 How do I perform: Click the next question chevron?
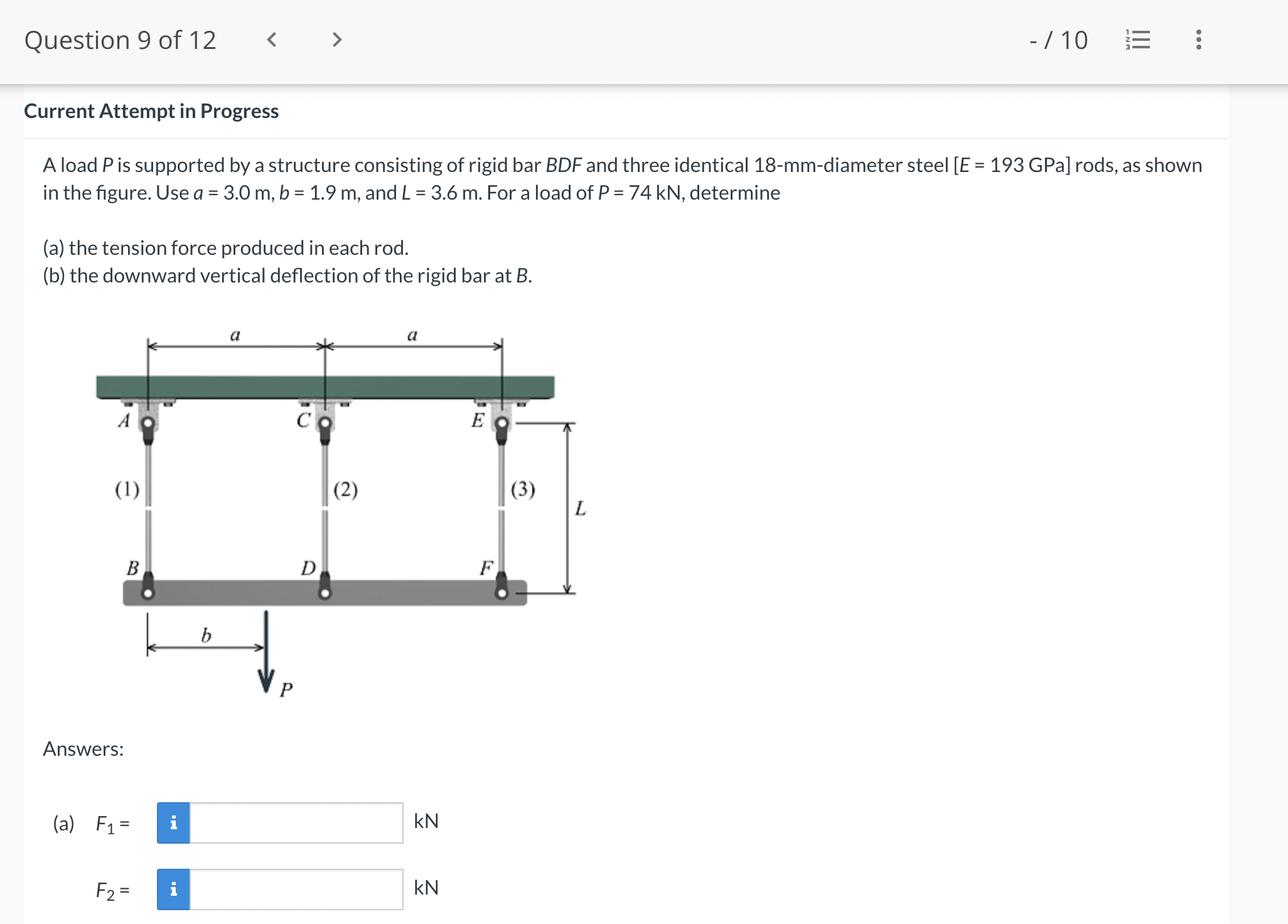pyautogui.click(x=337, y=40)
